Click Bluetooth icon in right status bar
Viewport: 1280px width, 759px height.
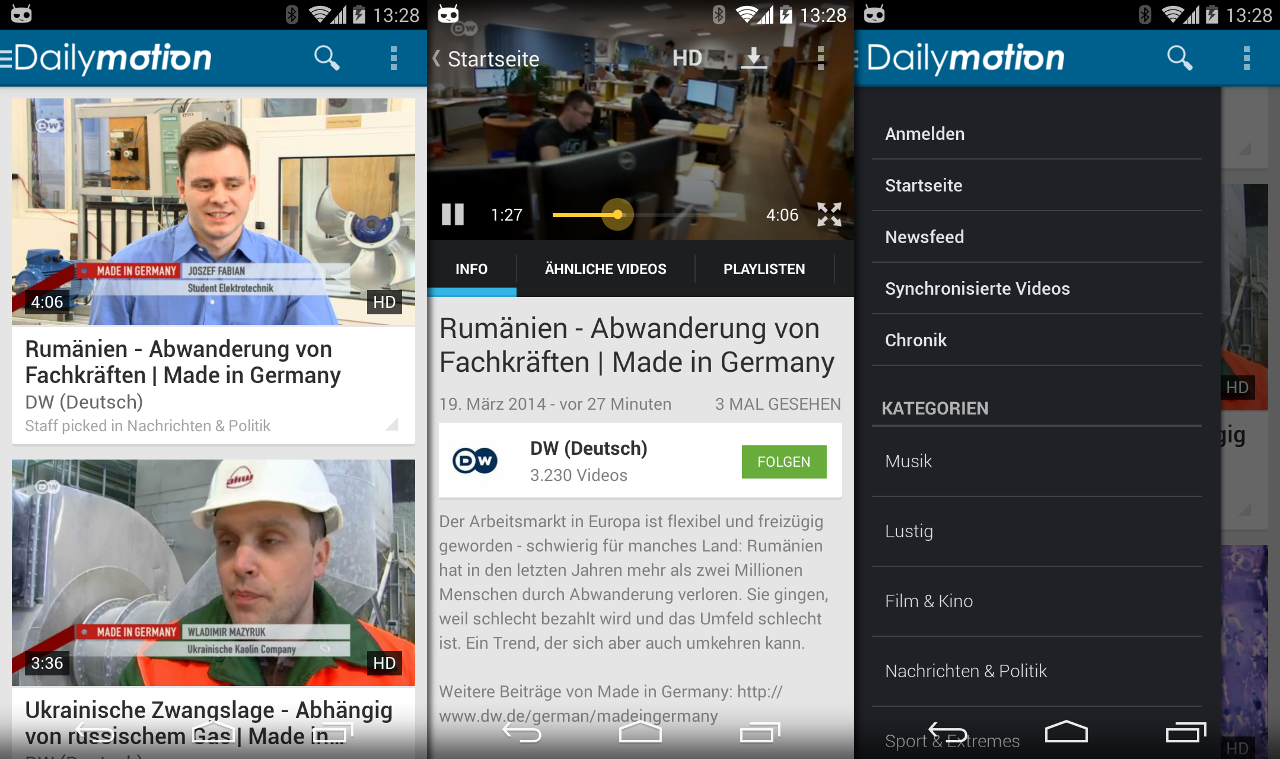(x=1145, y=14)
